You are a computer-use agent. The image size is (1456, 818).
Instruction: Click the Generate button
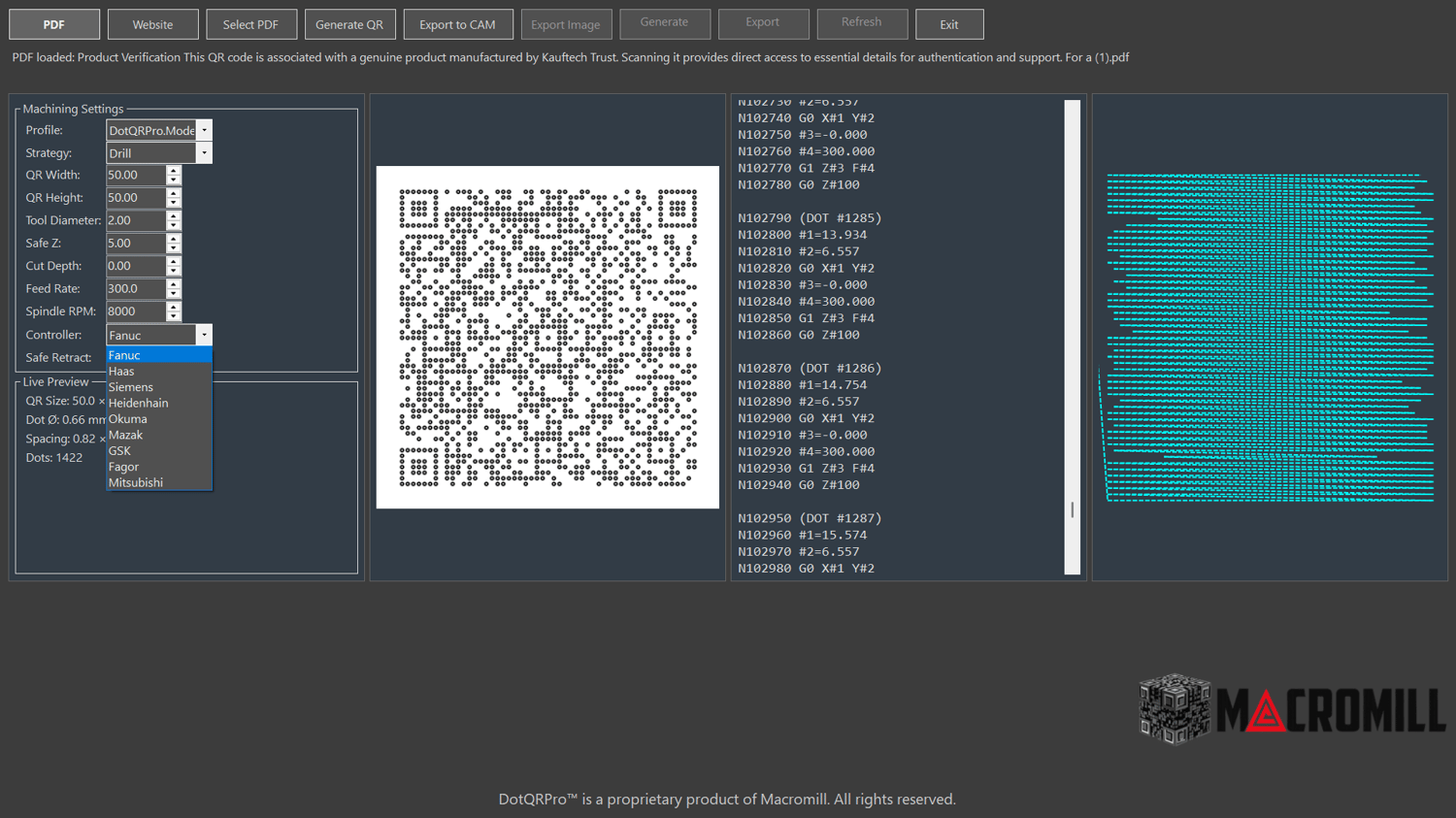pyautogui.click(x=665, y=22)
